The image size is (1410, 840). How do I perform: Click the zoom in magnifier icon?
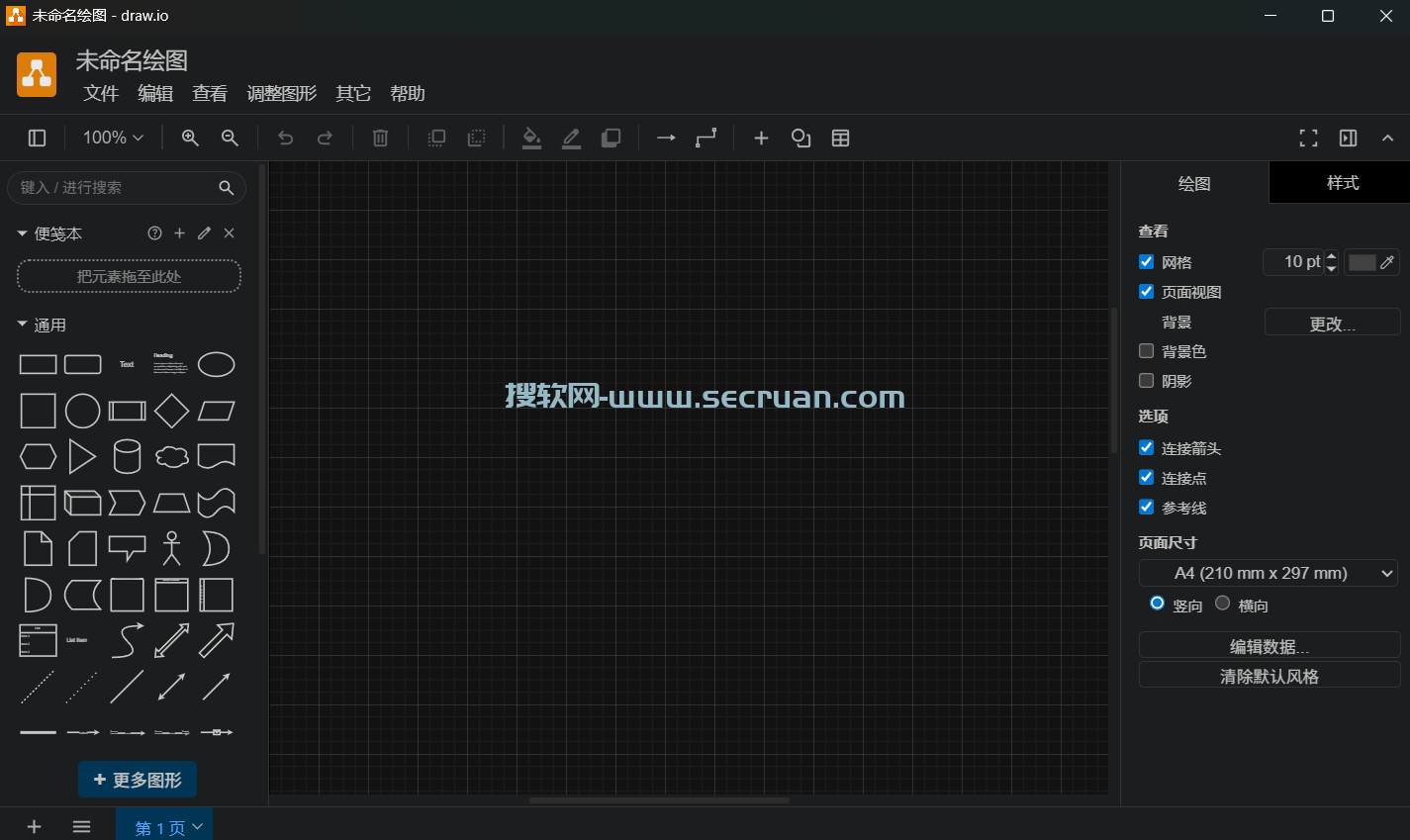[190, 138]
